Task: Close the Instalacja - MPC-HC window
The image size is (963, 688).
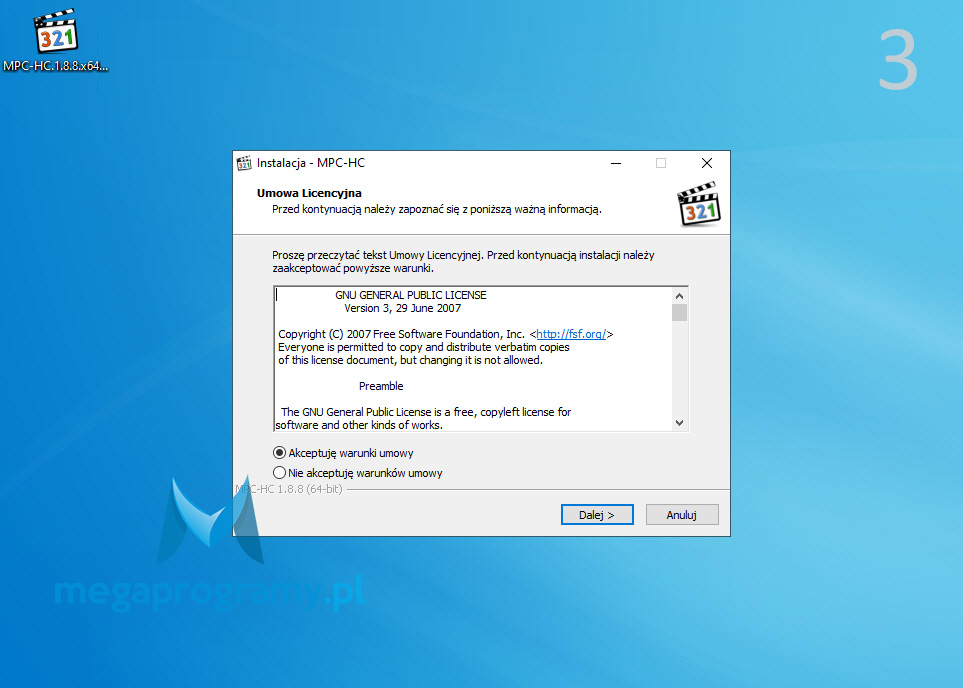Action: click(707, 163)
